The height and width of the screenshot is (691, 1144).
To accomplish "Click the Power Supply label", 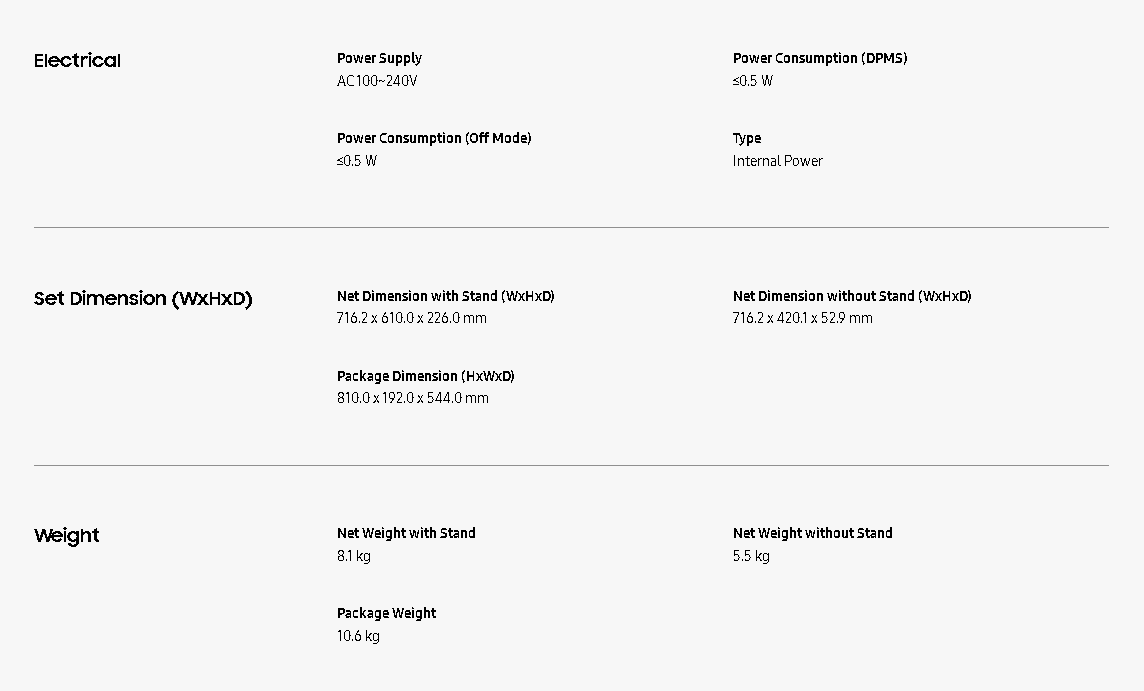I will coord(379,58).
